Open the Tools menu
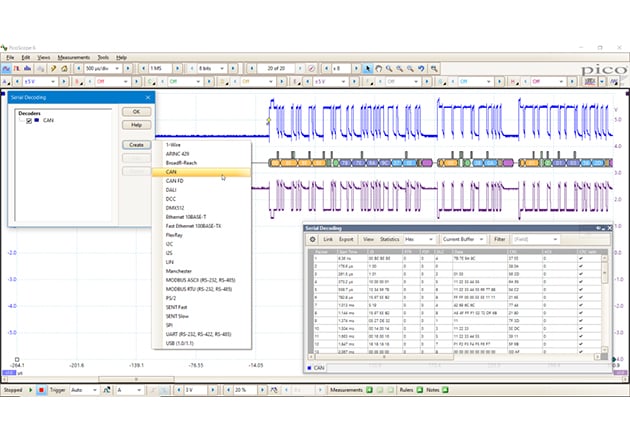The image size is (630, 440). [103, 57]
